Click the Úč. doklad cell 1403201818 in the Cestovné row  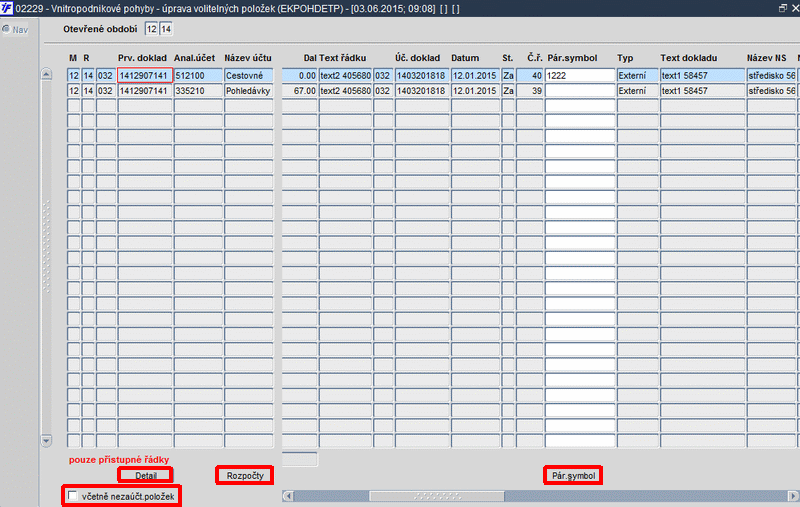click(422, 75)
